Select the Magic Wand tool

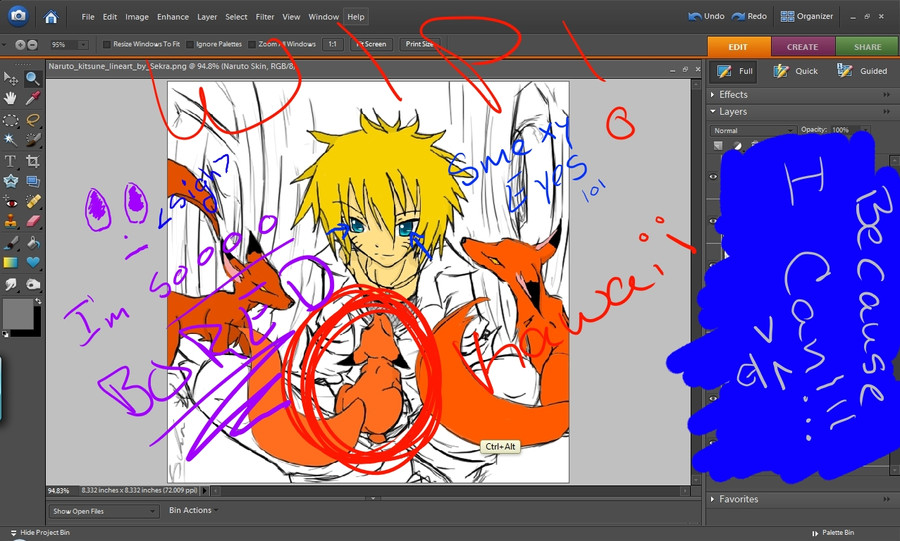pos(10,140)
